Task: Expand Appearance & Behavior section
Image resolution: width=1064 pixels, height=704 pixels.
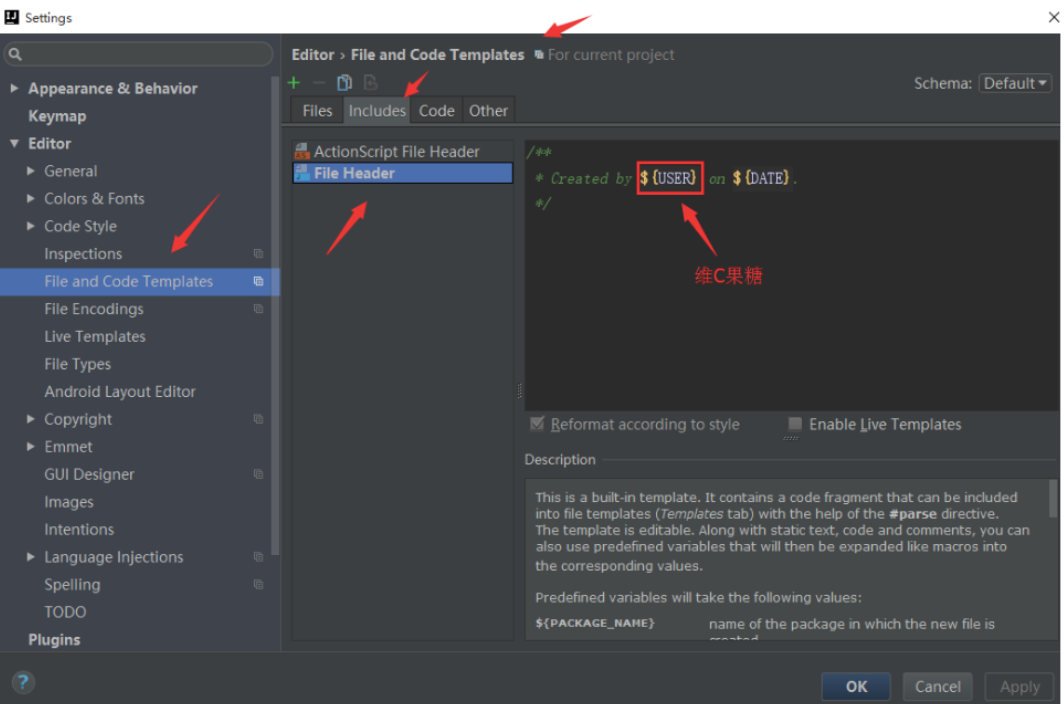Action: tap(14, 88)
